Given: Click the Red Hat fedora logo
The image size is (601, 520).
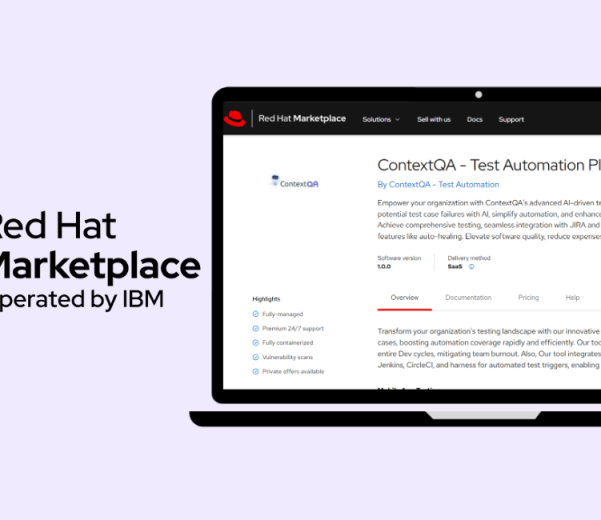Looking at the screenshot, I should 235,119.
